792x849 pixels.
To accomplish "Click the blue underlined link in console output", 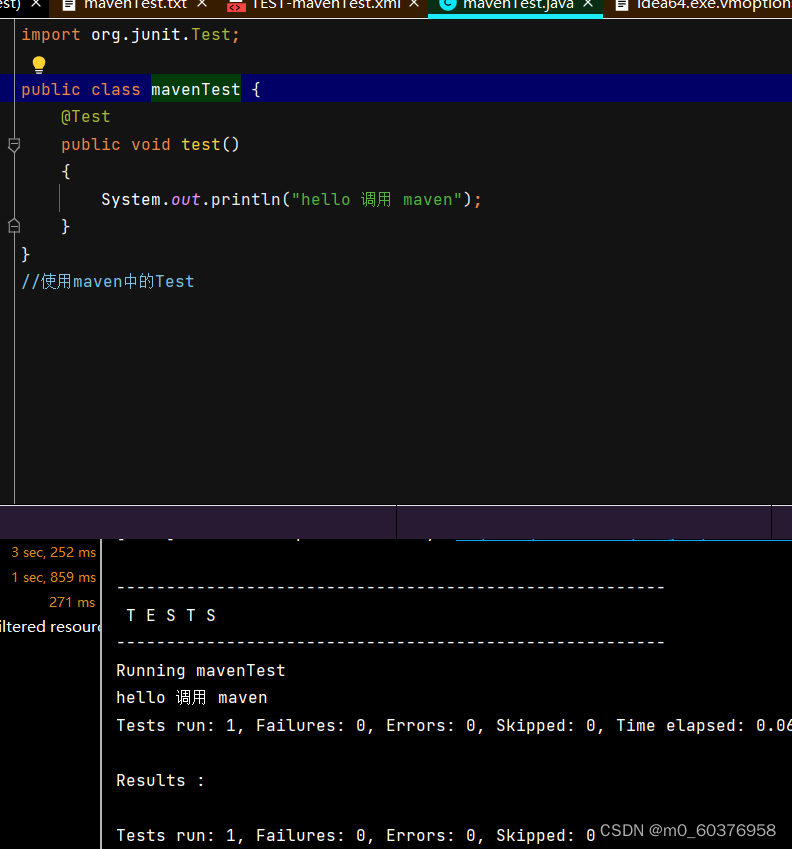I will [x=624, y=539].
